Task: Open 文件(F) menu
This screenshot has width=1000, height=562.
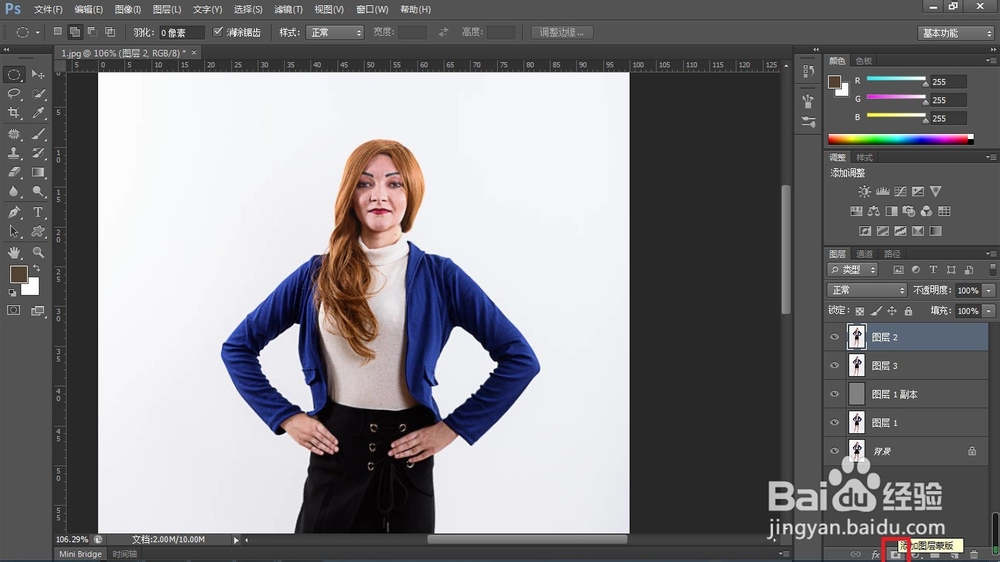Action: (48, 10)
